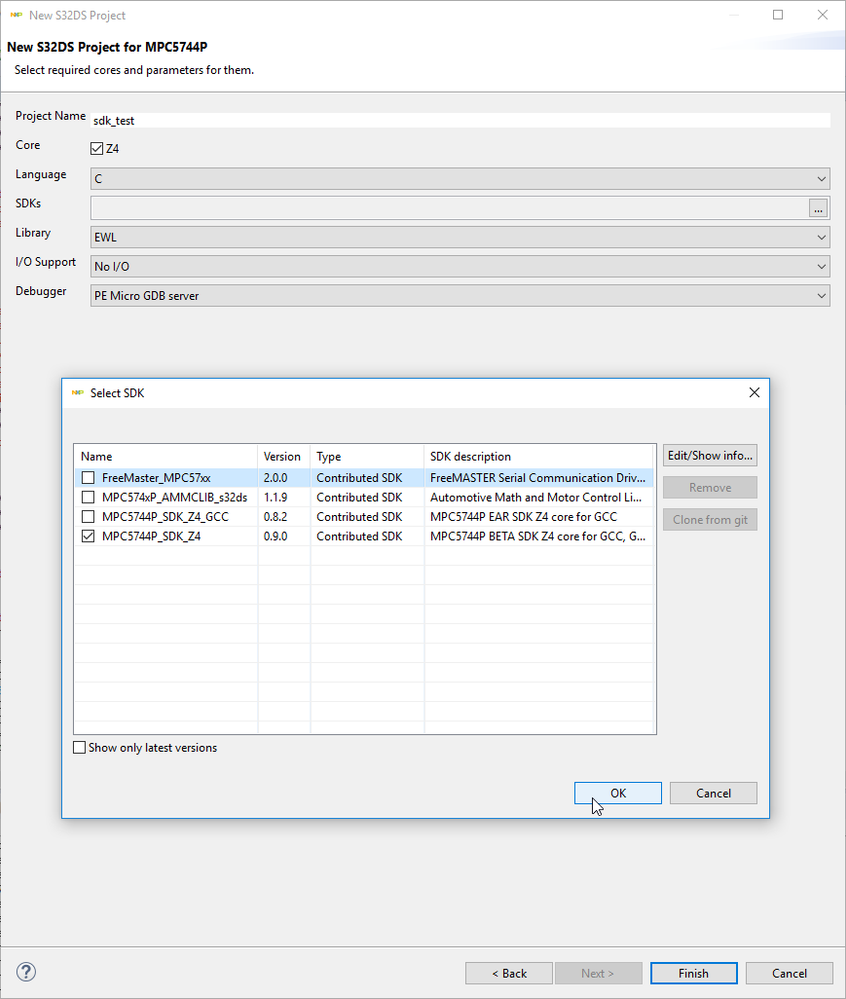
Task: Click the Edit/Show info button
Action: 710,456
